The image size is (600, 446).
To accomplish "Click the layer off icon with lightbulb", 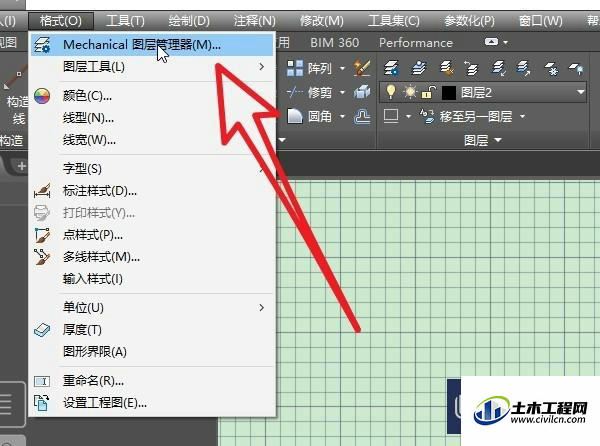I will coord(576,68).
